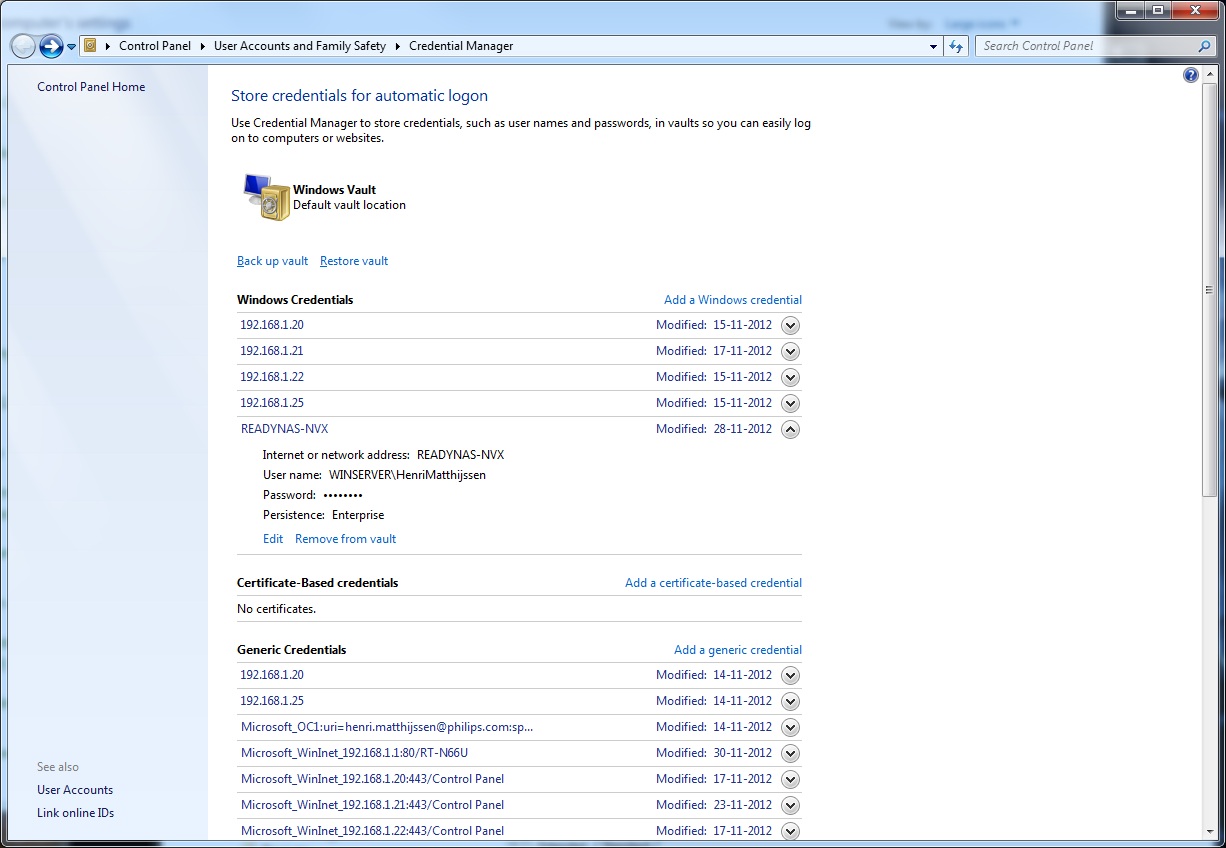Click the Back navigation arrow
1226x848 pixels.
tap(23, 46)
